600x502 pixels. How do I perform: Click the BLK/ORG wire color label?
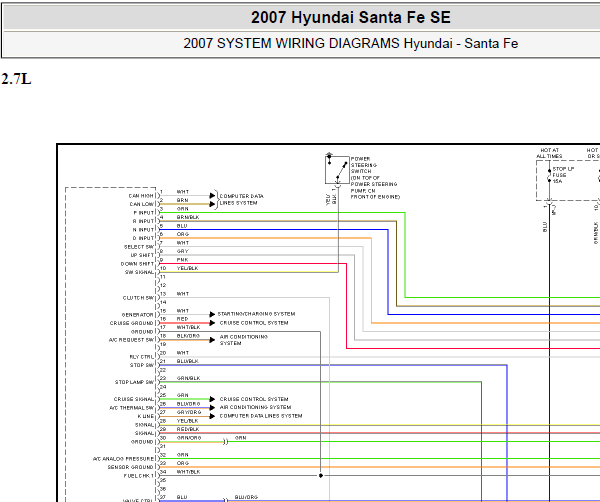pyautogui.click(x=188, y=336)
